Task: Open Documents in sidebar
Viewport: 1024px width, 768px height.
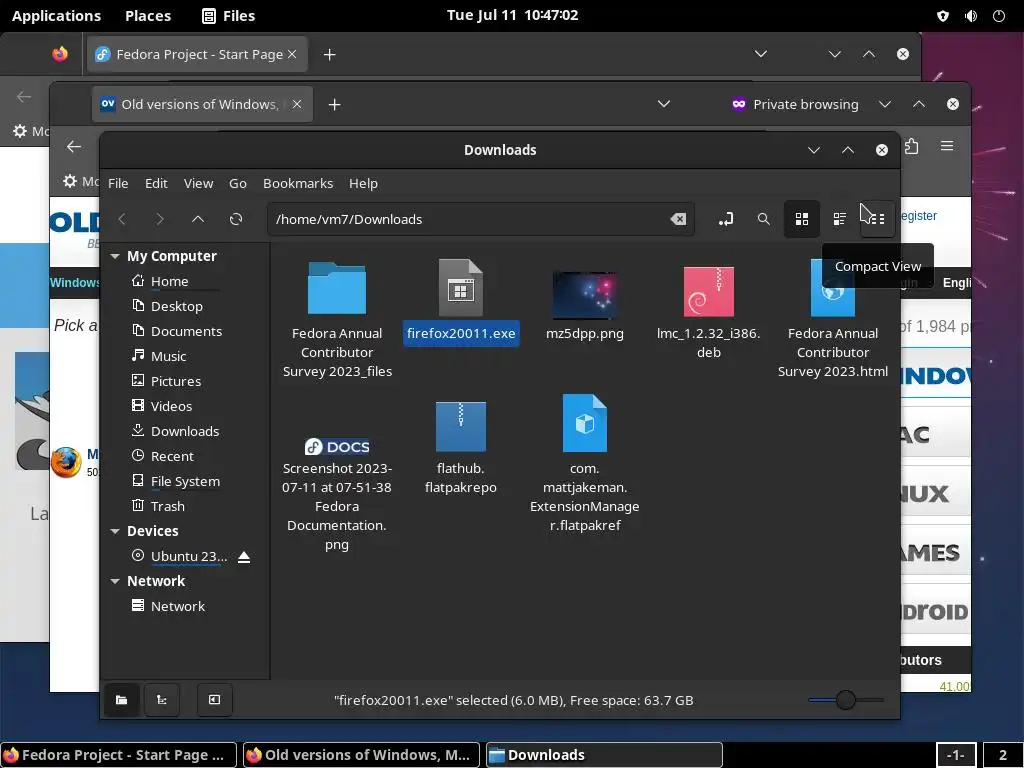Action: click(x=186, y=331)
